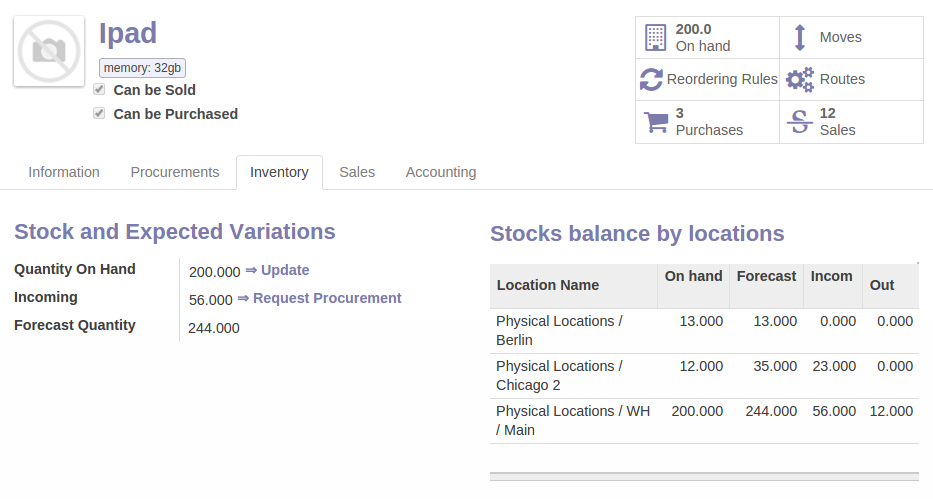Select the Physical Locations / Chicago 2 row
Image resolution: width=933 pixels, height=499 pixels.
click(x=559, y=375)
